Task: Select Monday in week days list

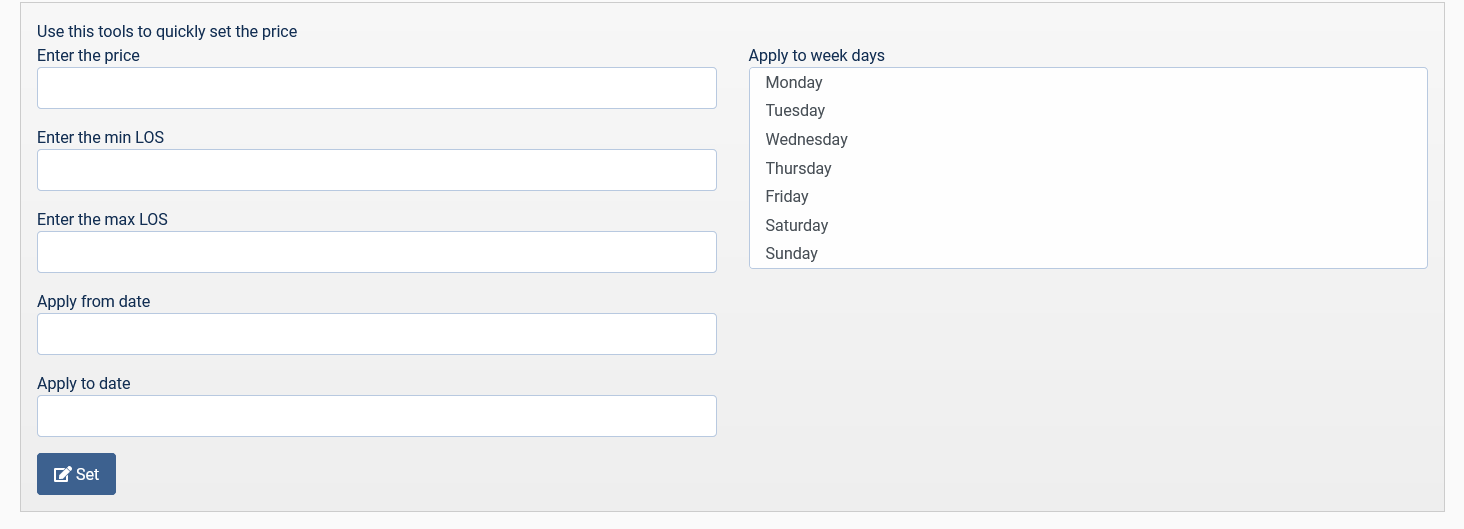Action: [x=794, y=83]
